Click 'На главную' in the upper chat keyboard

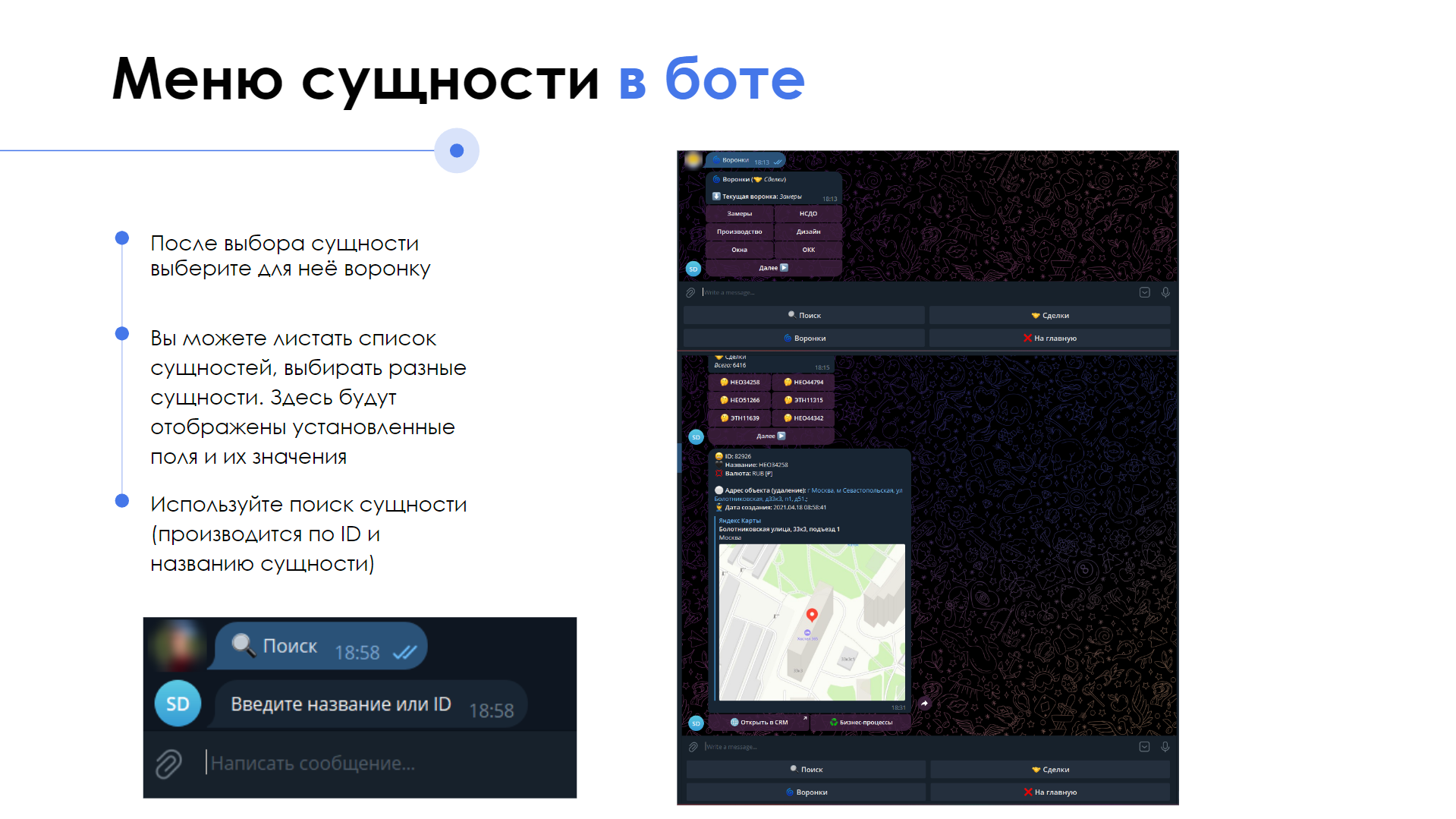click(1050, 339)
